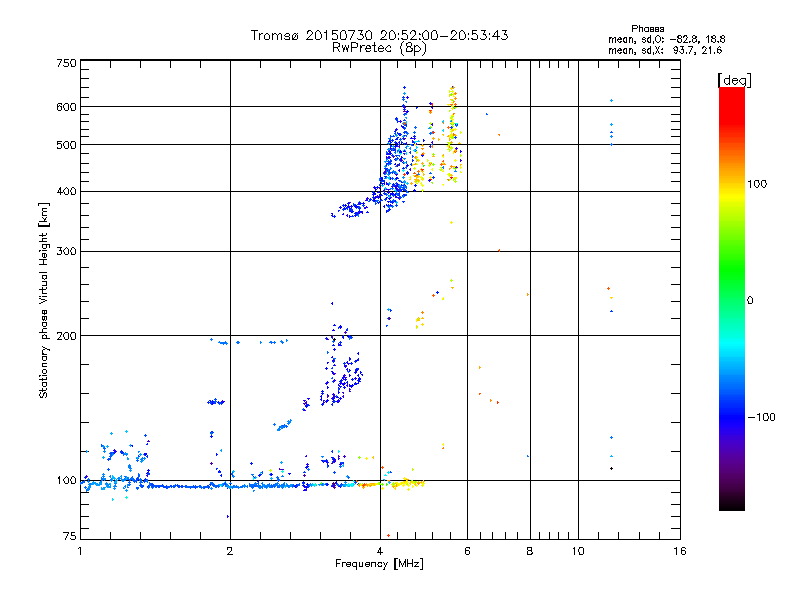800x600 pixels.
Task: Click the 'mean, sd,O: -82.8, 18.8' line
Action: (666, 39)
